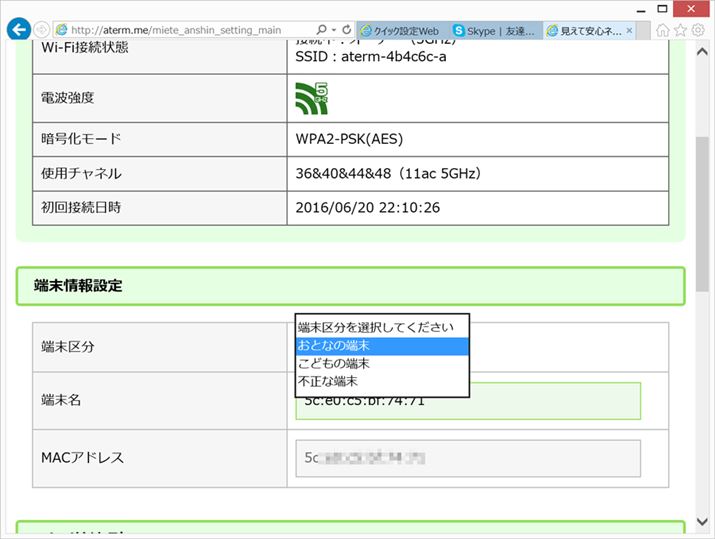Switch to the Skype tab

[496, 31]
